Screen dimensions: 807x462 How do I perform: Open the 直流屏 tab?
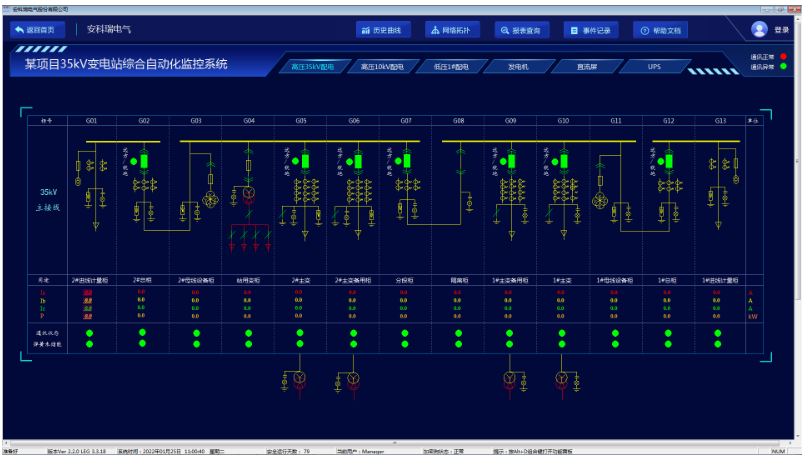(x=586, y=67)
